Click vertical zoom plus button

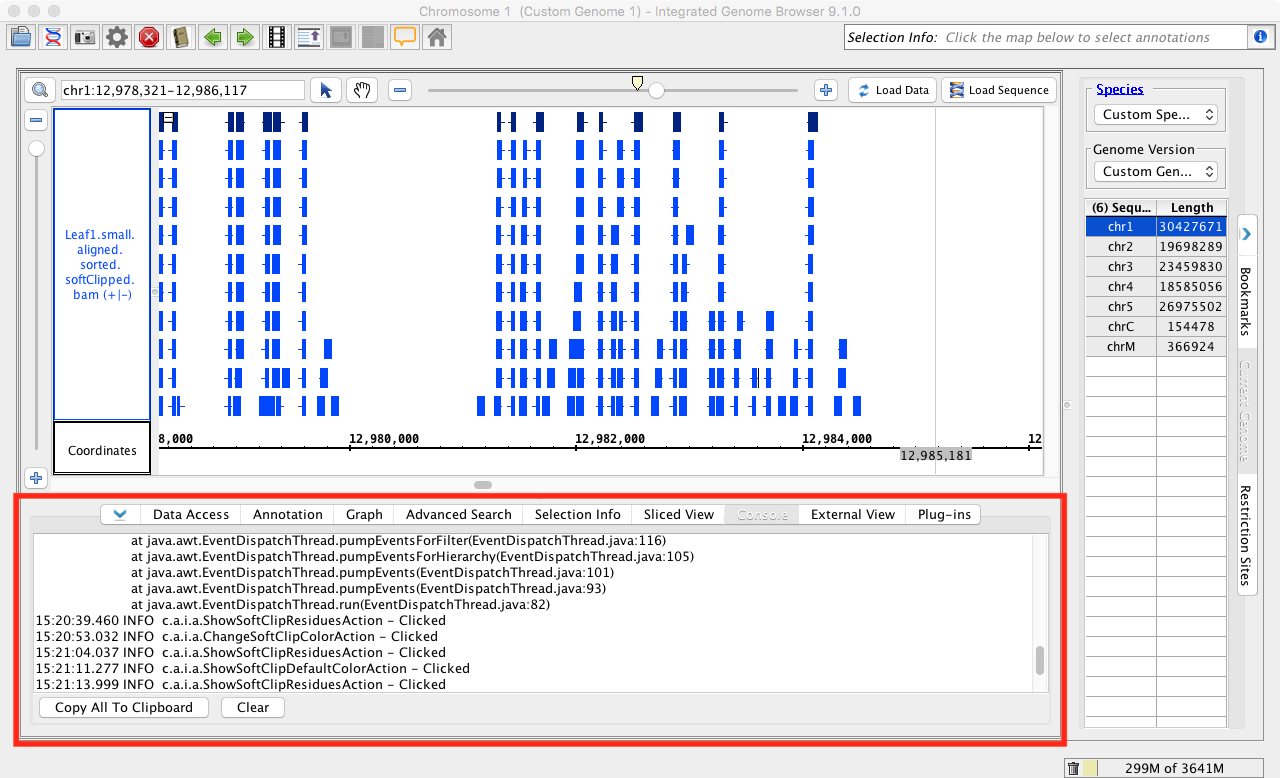point(36,478)
